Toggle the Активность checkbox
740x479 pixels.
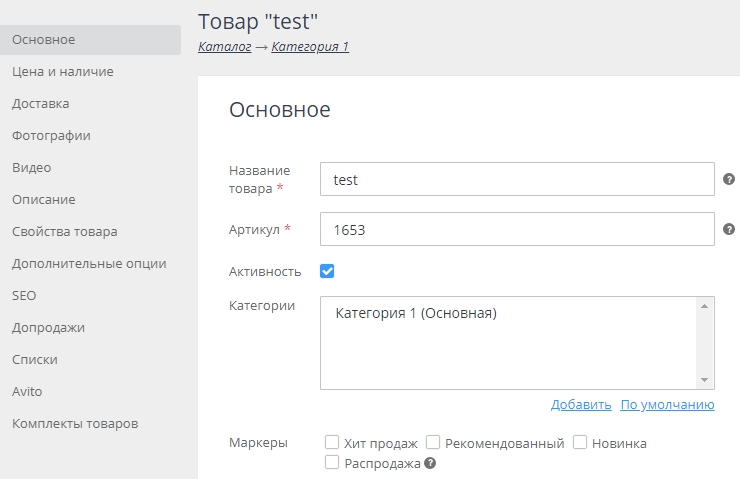click(x=327, y=271)
